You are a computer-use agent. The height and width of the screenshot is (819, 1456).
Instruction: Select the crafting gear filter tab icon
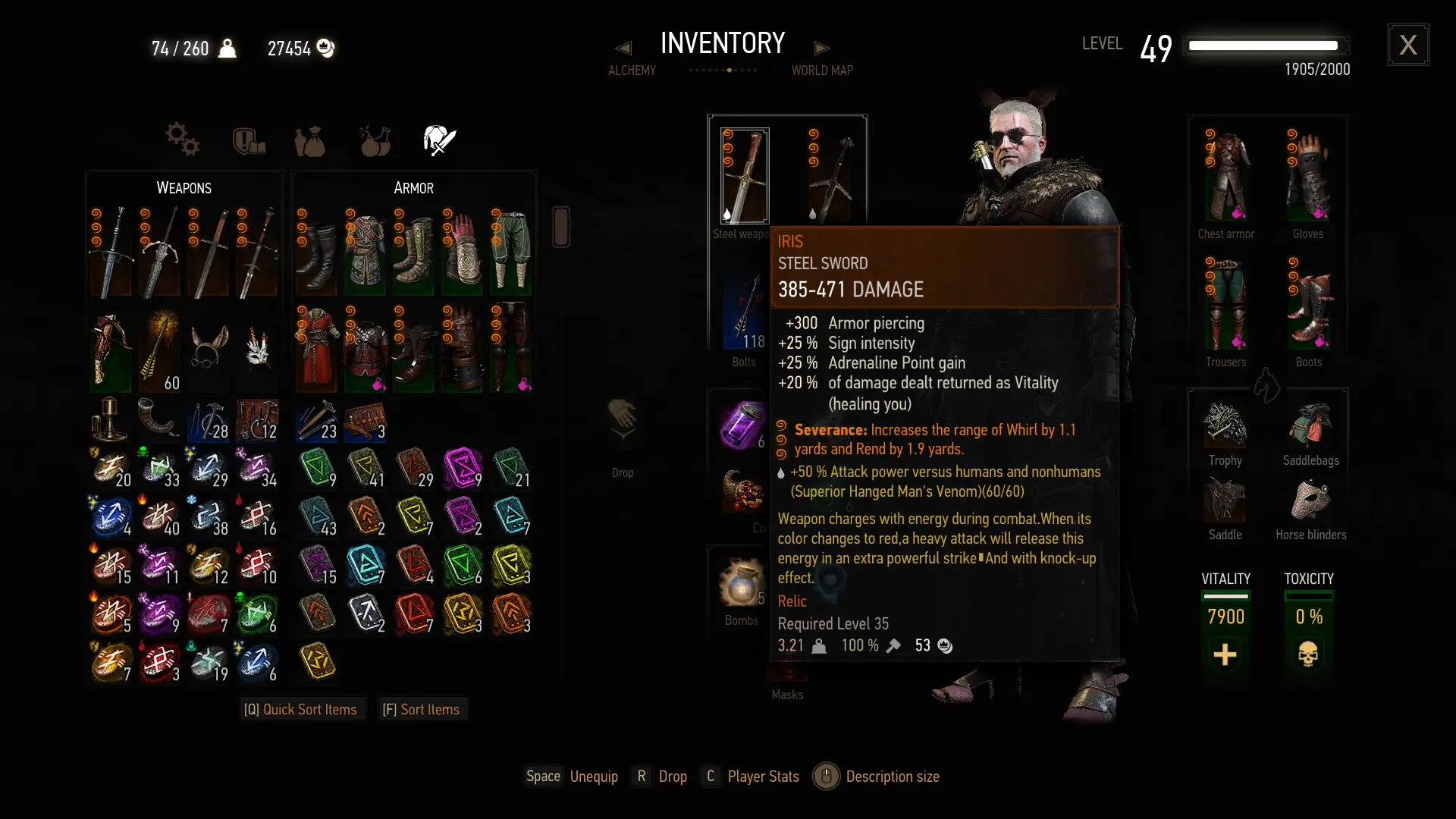click(182, 140)
